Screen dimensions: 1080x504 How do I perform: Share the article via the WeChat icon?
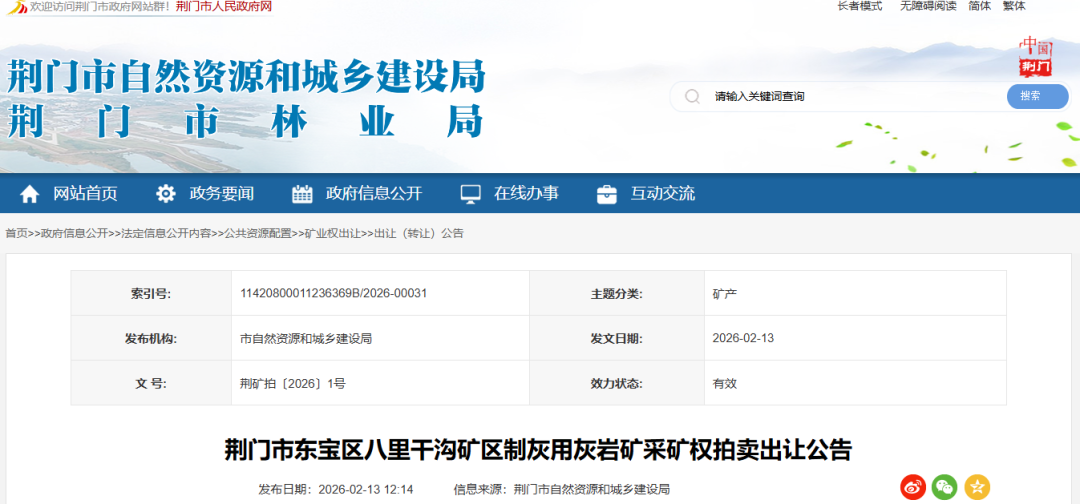pyautogui.click(x=944, y=487)
